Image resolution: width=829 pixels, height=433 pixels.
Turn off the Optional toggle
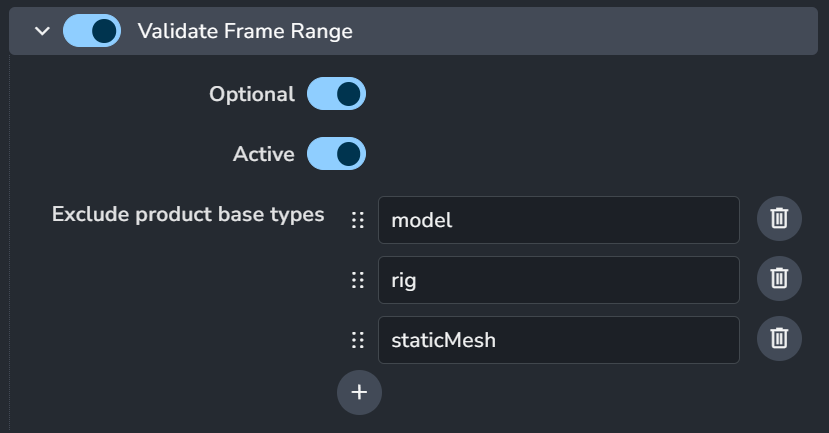[x=336, y=94]
